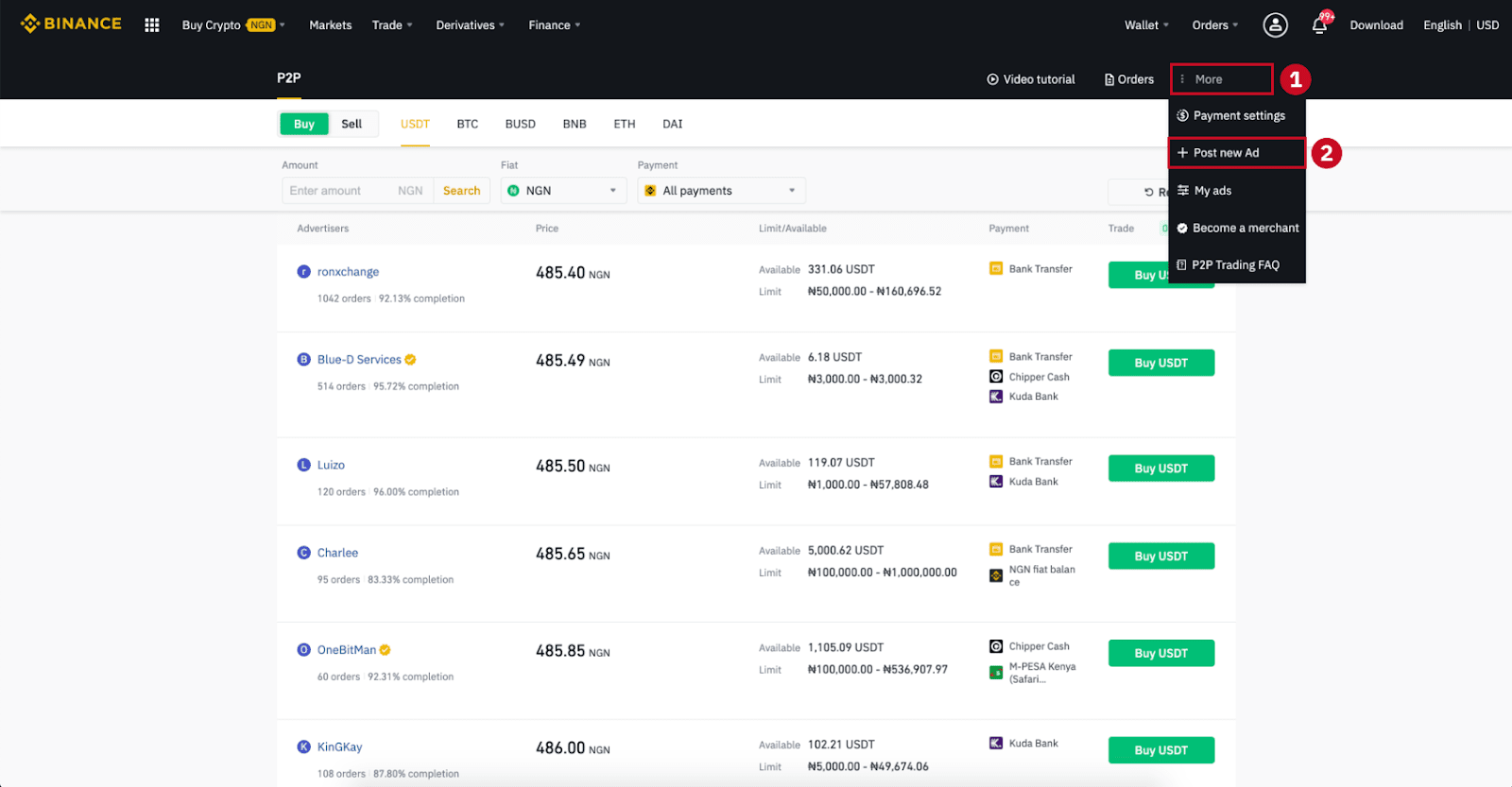The width and height of the screenshot is (1512, 787).
Task: Select the BUSD tab
Action: (x=520, y=124)
